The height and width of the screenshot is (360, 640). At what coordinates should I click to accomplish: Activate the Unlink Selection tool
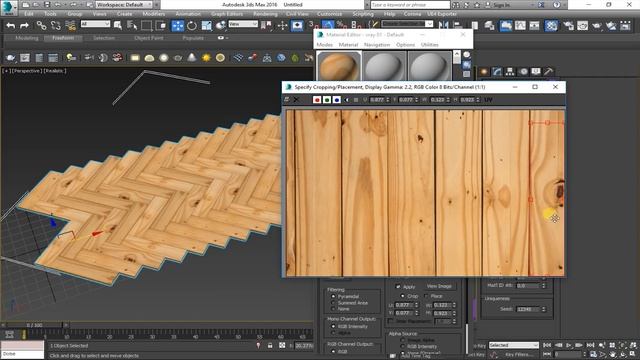56,25
